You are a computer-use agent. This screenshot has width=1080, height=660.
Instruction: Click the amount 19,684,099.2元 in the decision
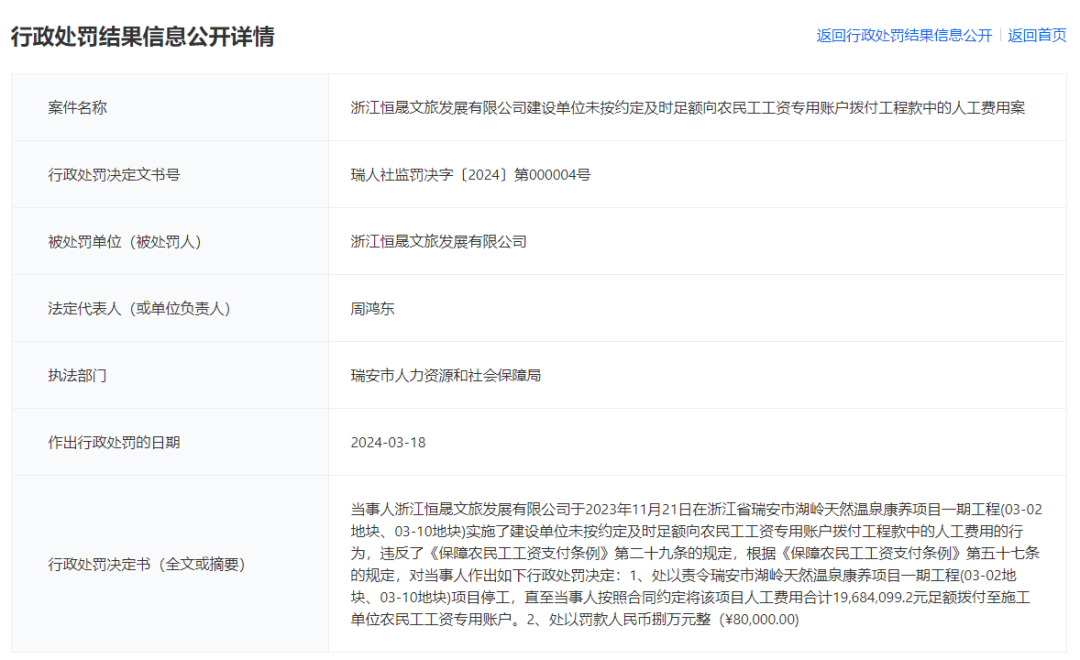[881, 597]
